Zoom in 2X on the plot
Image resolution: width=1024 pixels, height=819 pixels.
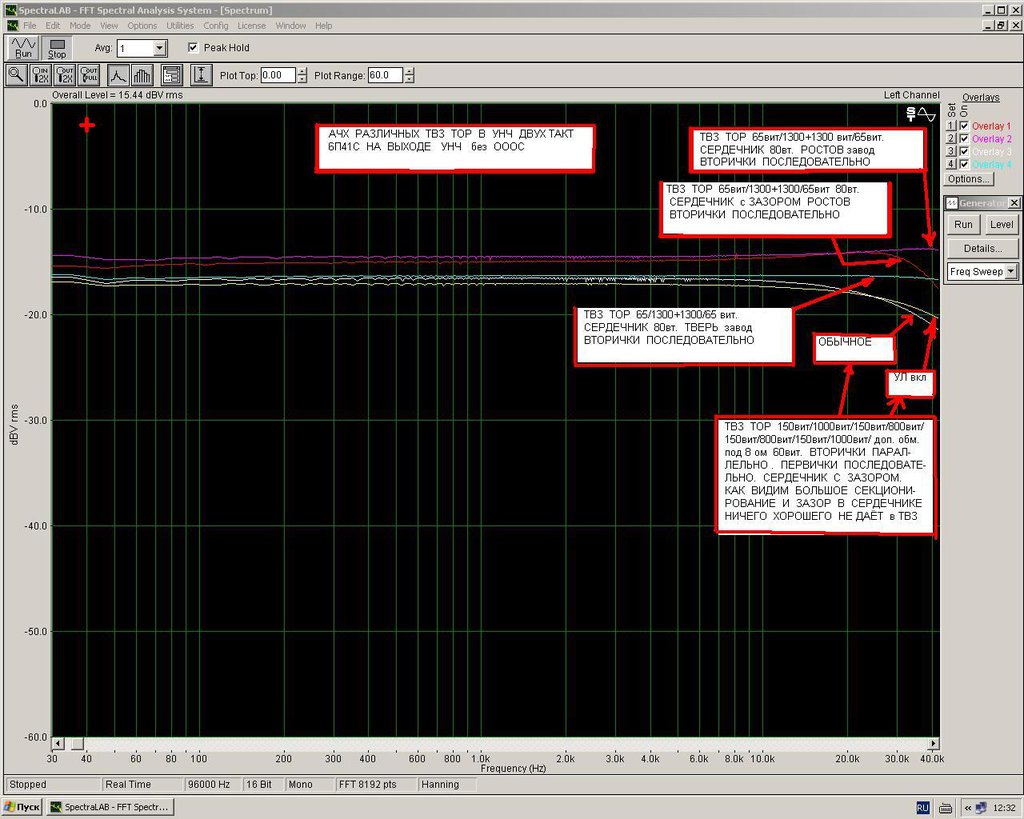(x=40, y=75)
